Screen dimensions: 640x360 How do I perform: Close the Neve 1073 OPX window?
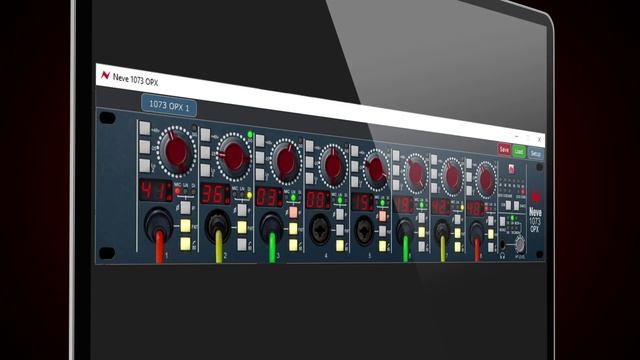(x=539, y=139)
